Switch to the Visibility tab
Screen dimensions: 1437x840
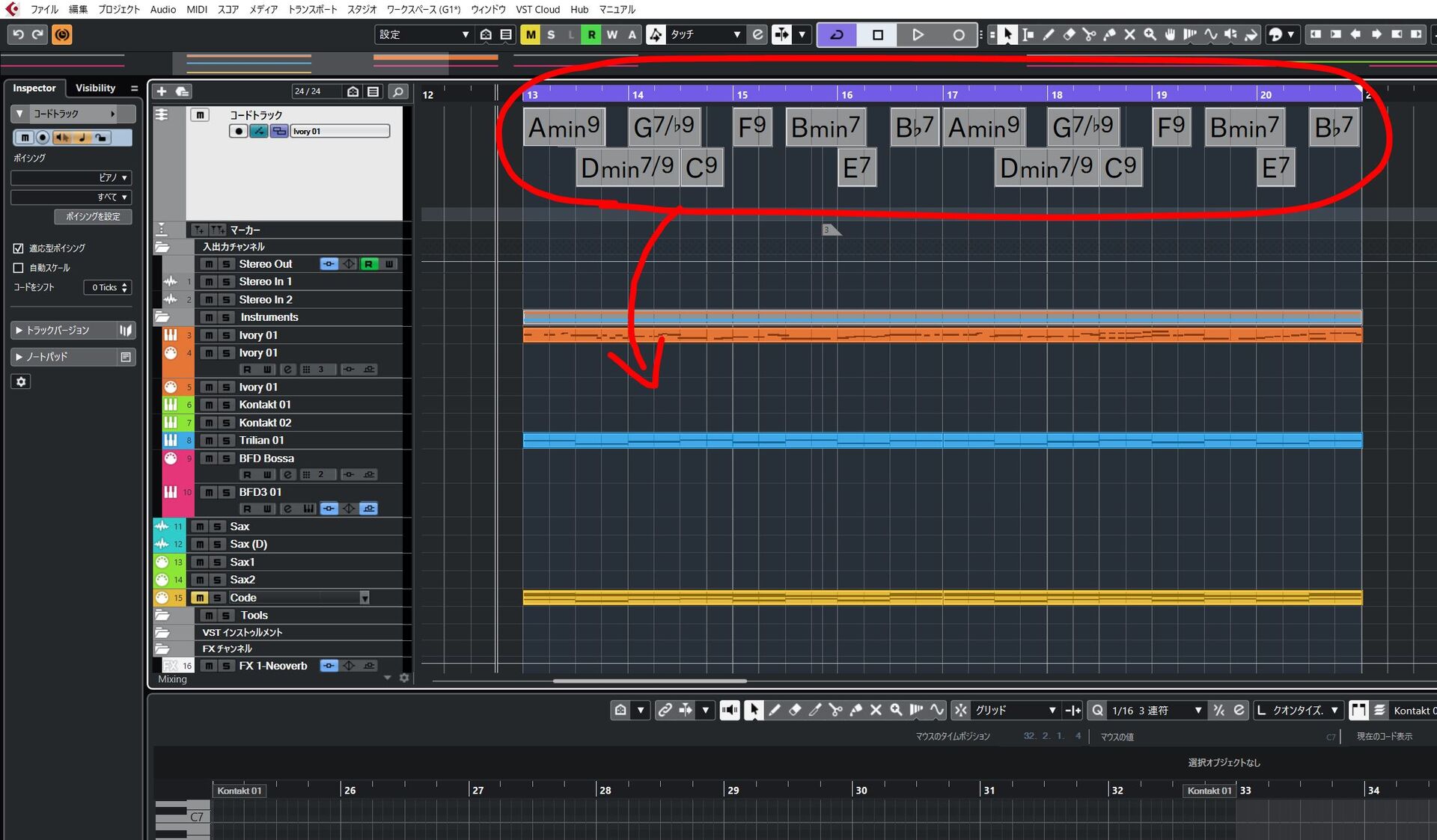[x=95, y=88]
